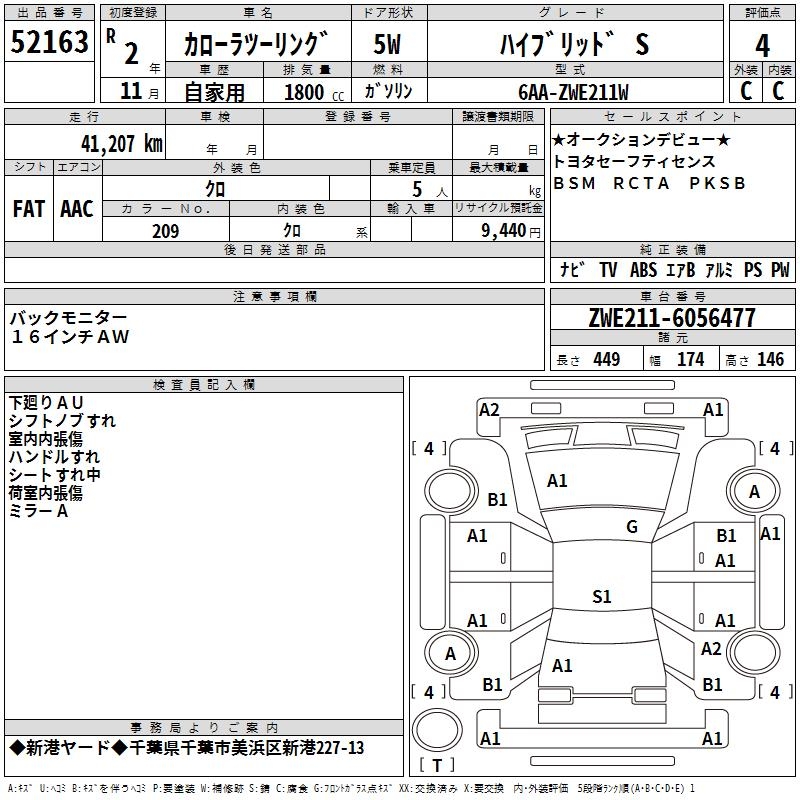Select the FAT shift type field
Image resolution: width=800 pixels, height=800 pixels.
point(29,208)
